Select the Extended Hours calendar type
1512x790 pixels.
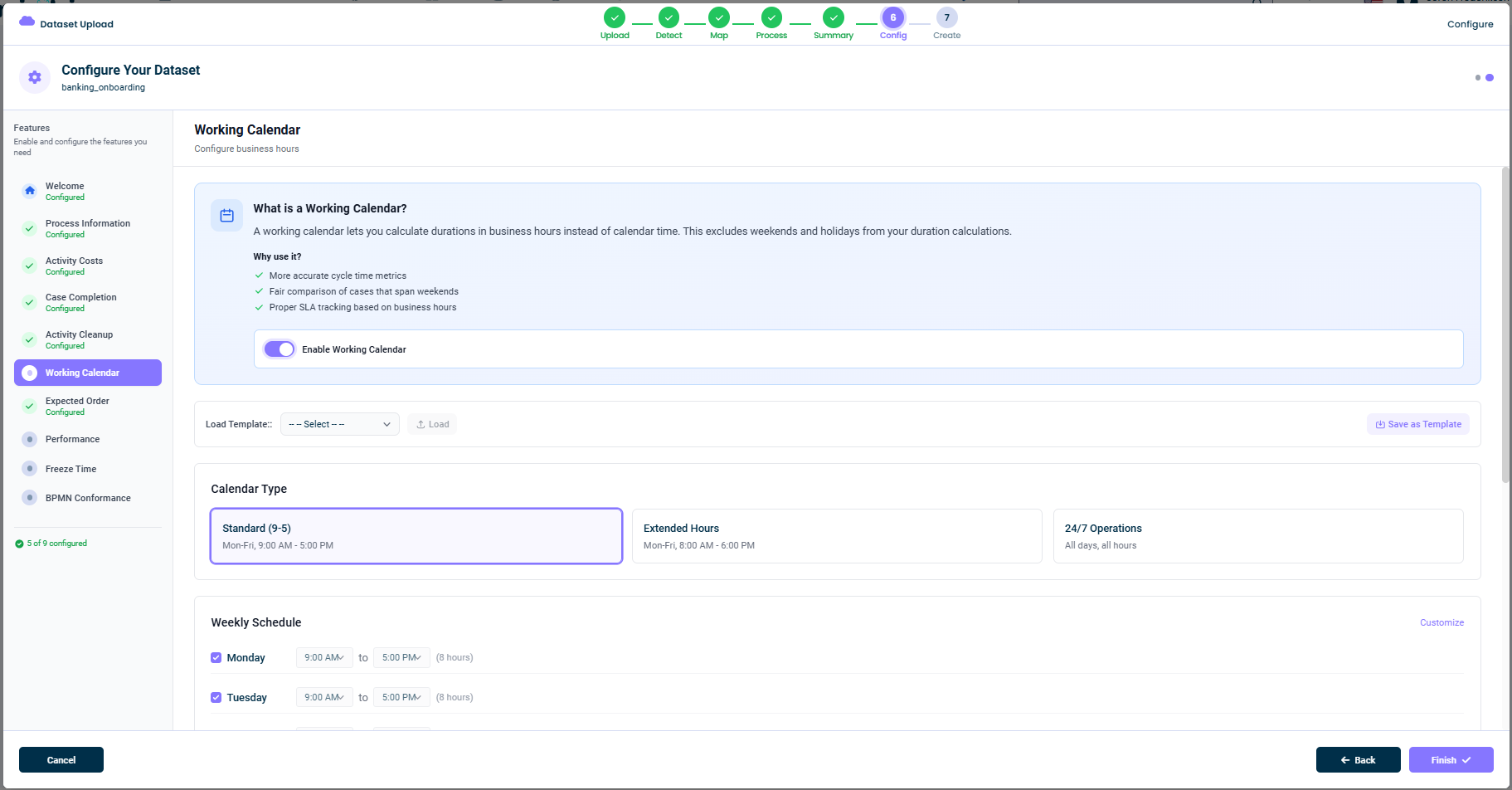837,536
